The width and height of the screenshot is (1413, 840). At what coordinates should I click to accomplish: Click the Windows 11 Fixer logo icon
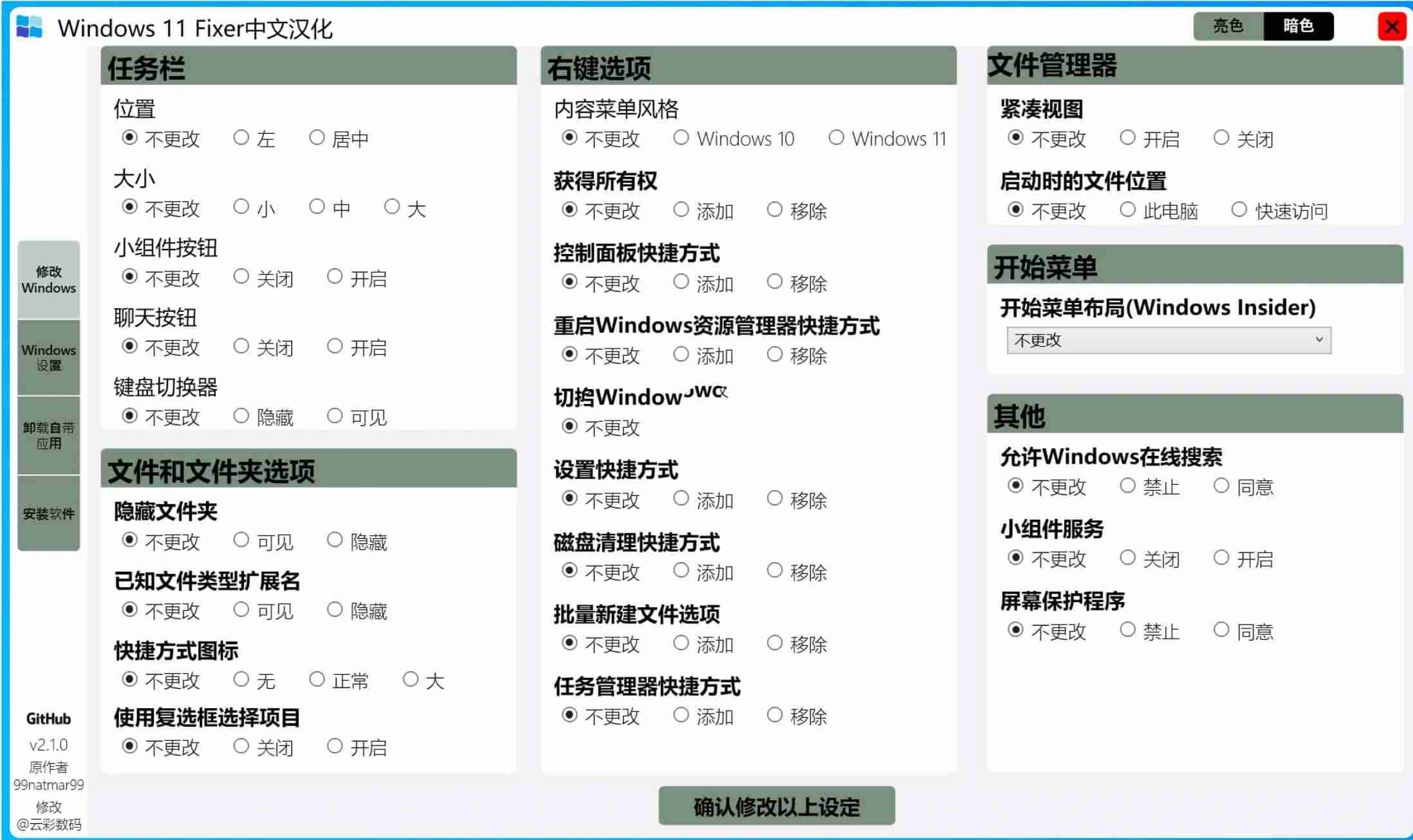29,27
